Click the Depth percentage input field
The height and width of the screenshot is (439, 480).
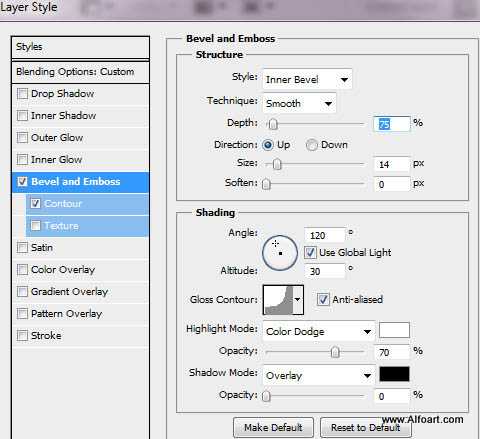click(x=392, y=124)
